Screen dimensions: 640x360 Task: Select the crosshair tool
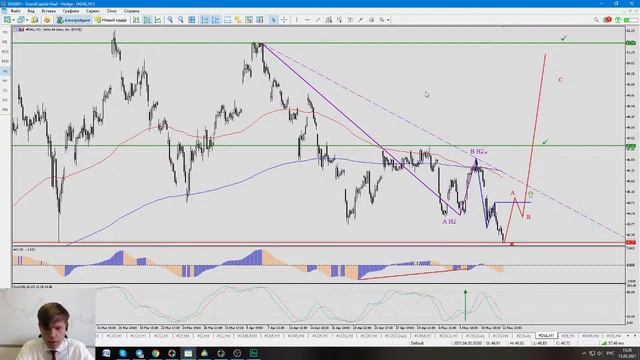pos(284,20)
